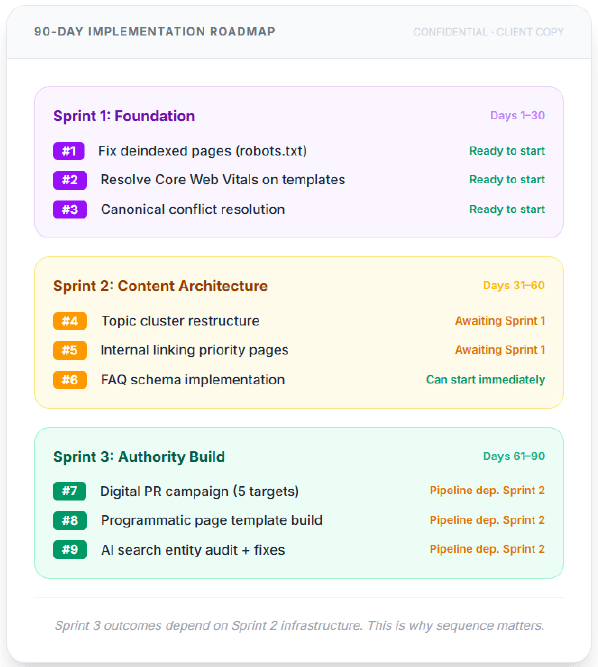Click Can start immediately status
The height and width of the screenshot is (667, 598).
pos(485,379)
